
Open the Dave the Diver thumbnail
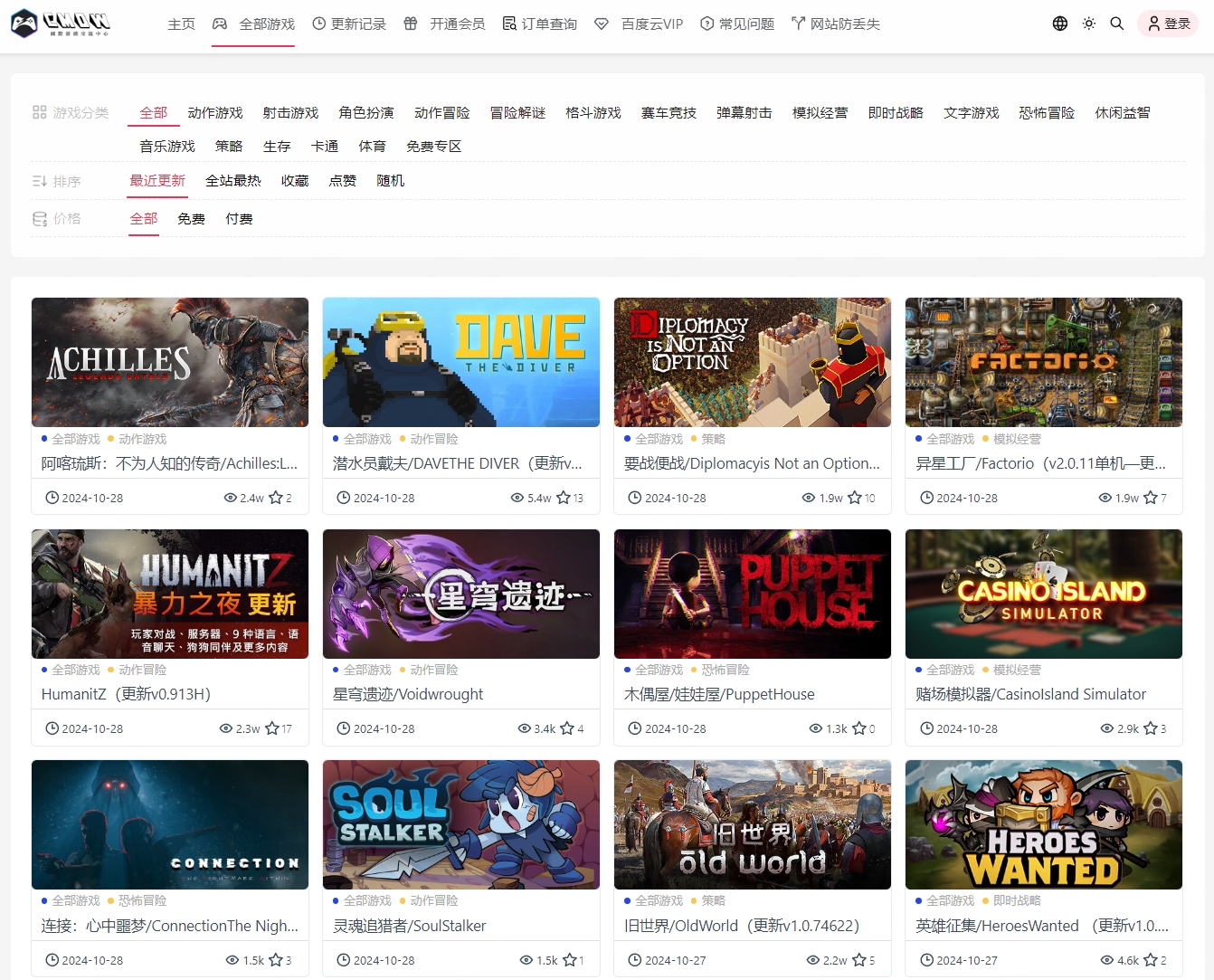pos(461,362)
